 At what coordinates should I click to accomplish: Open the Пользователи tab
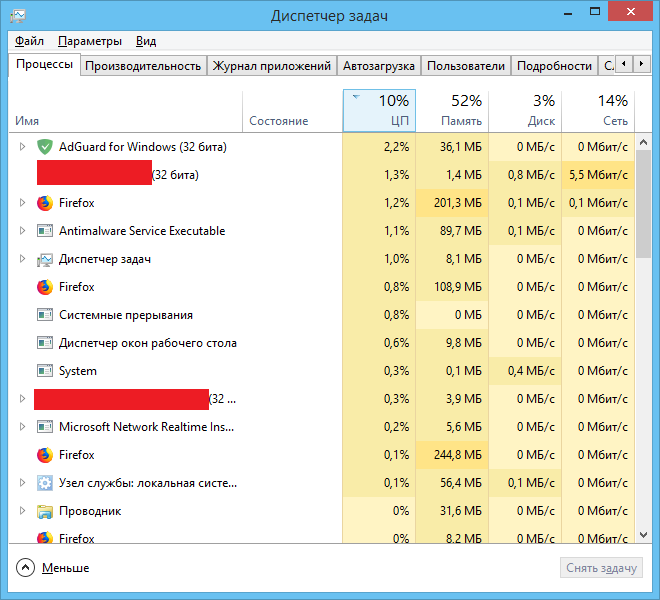pyautogui.click(x=466, y=66)
